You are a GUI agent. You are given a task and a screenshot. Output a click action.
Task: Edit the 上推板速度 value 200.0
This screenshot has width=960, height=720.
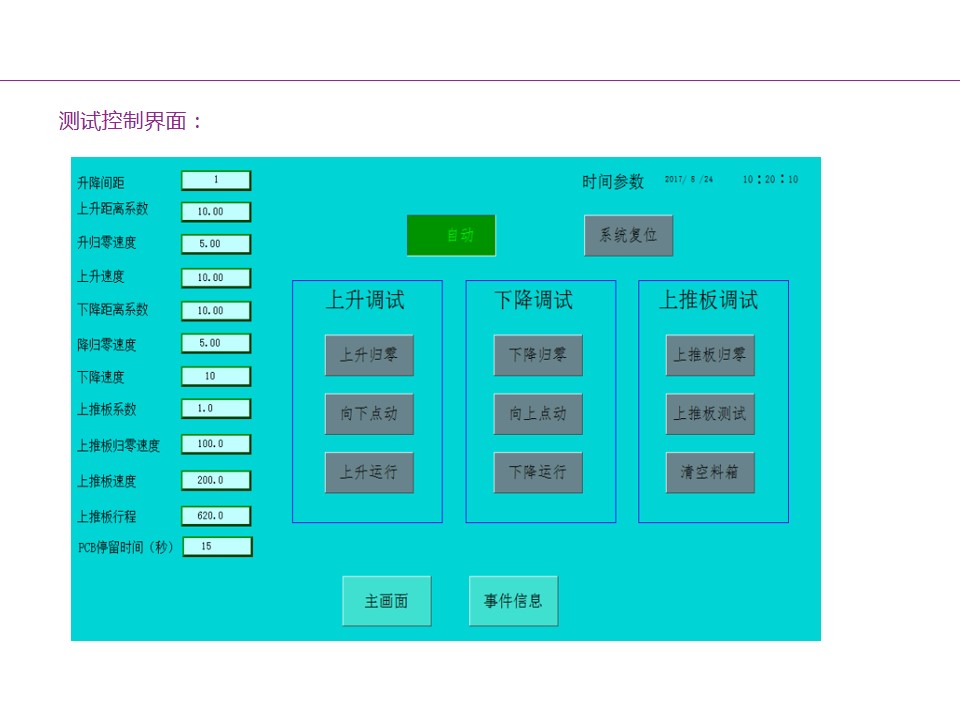(216, 480)
